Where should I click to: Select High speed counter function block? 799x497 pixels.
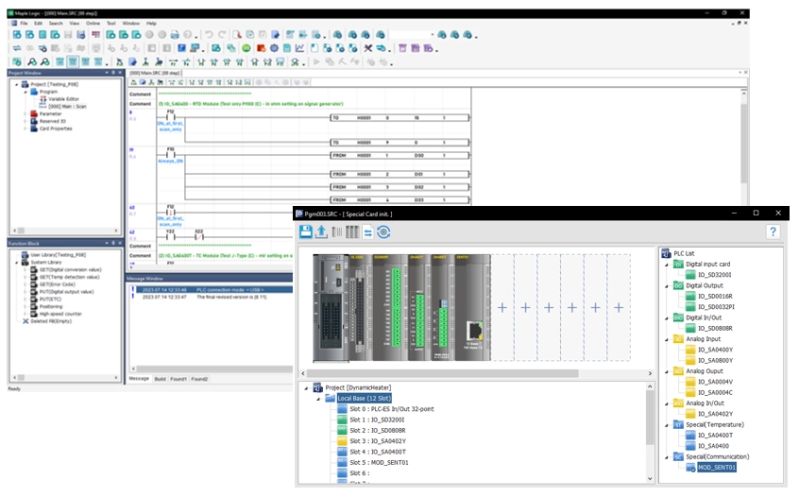[60, 313]
